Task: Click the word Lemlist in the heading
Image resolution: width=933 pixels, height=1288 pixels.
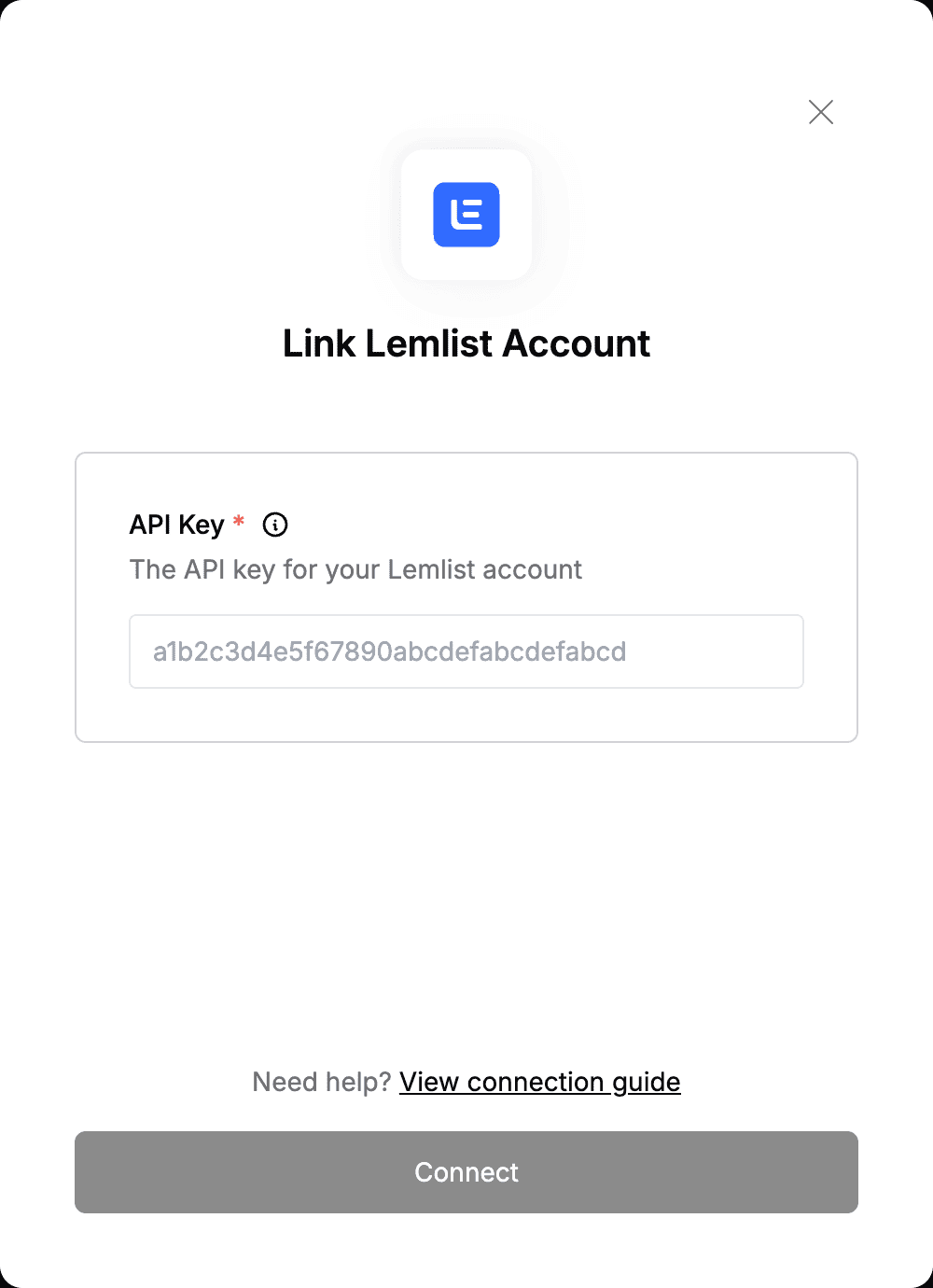Action: 429,343
